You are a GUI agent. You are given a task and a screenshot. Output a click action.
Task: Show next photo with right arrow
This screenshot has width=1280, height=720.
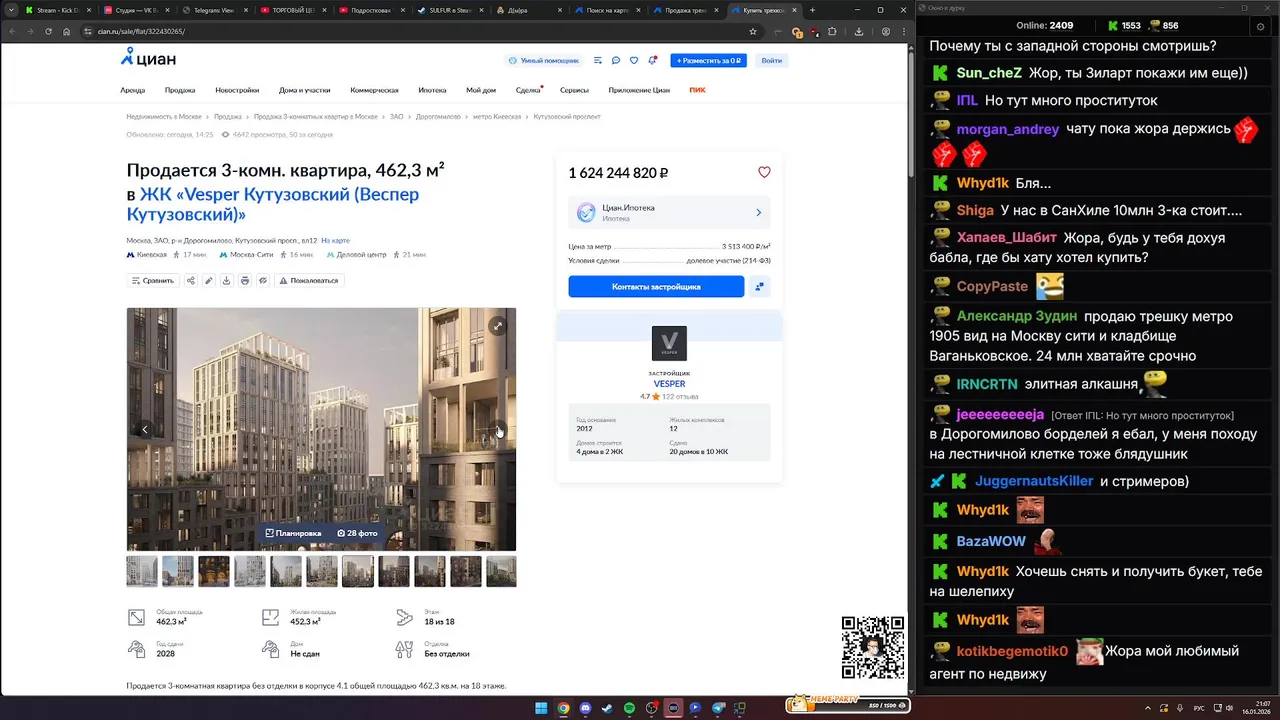(x=498, y=429)
